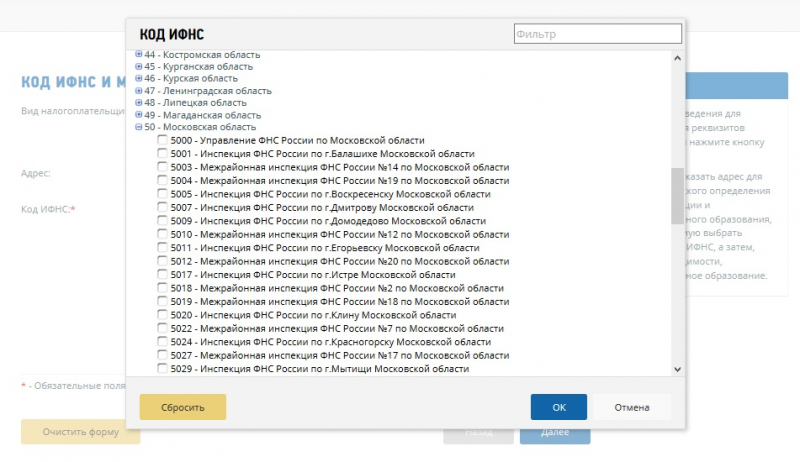
Task: Confirm selection with OK button
Action: coord(558,407)
